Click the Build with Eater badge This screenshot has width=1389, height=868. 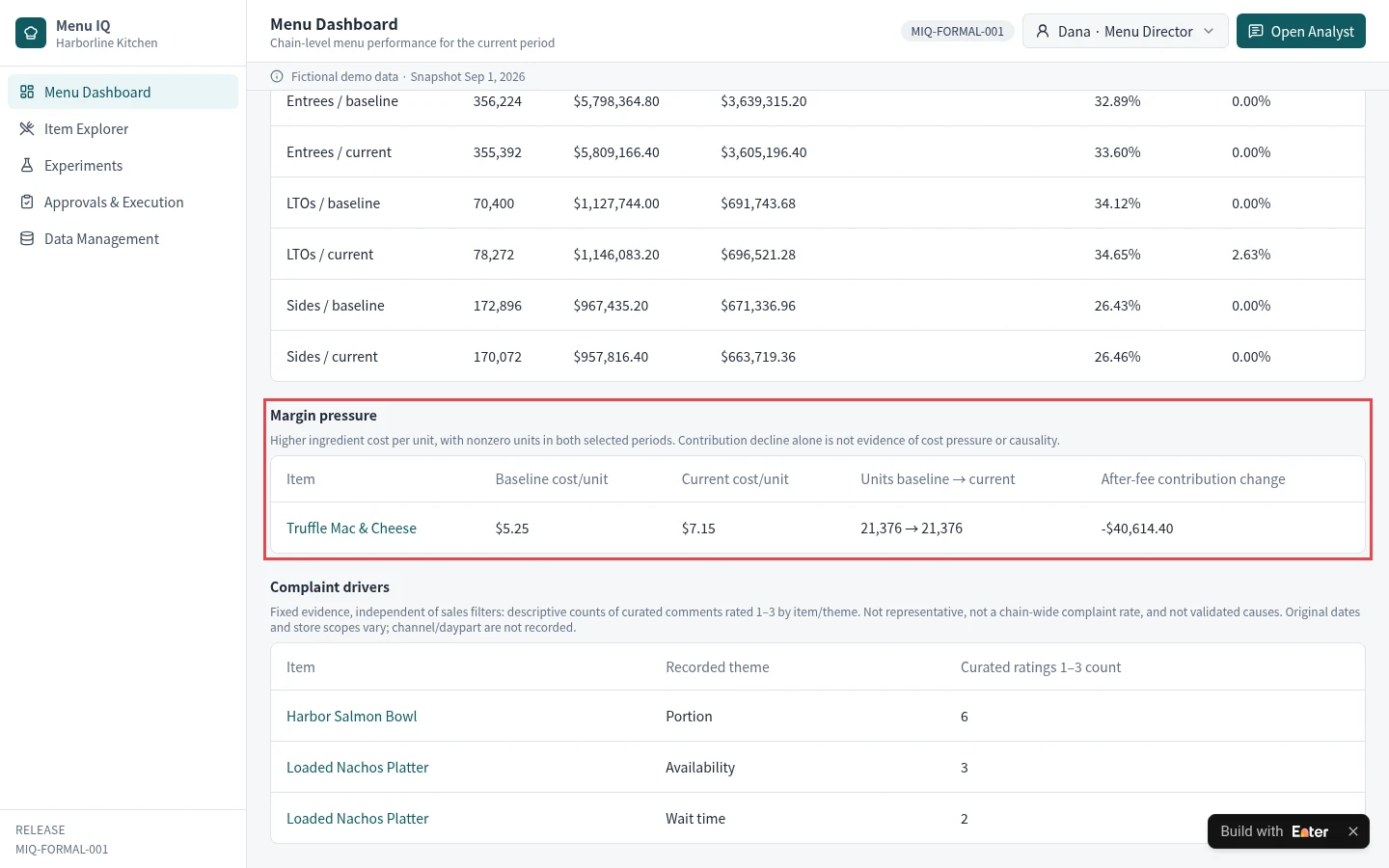click(x=1273, y=831)
